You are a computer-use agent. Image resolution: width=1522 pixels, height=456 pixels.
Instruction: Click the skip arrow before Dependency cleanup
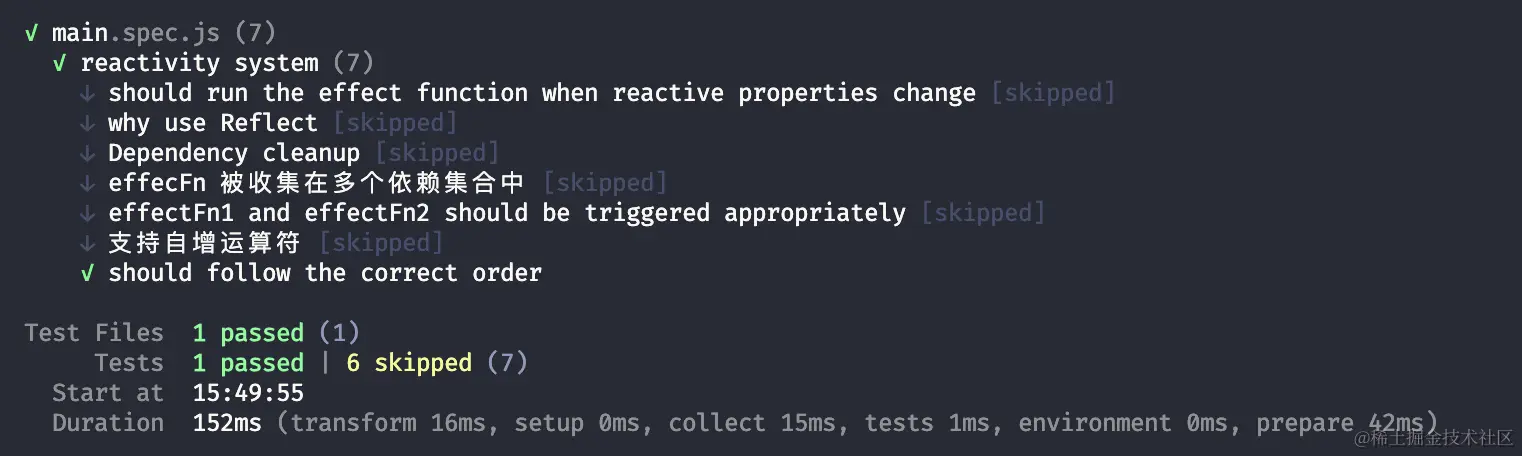(x=87, y=154)
